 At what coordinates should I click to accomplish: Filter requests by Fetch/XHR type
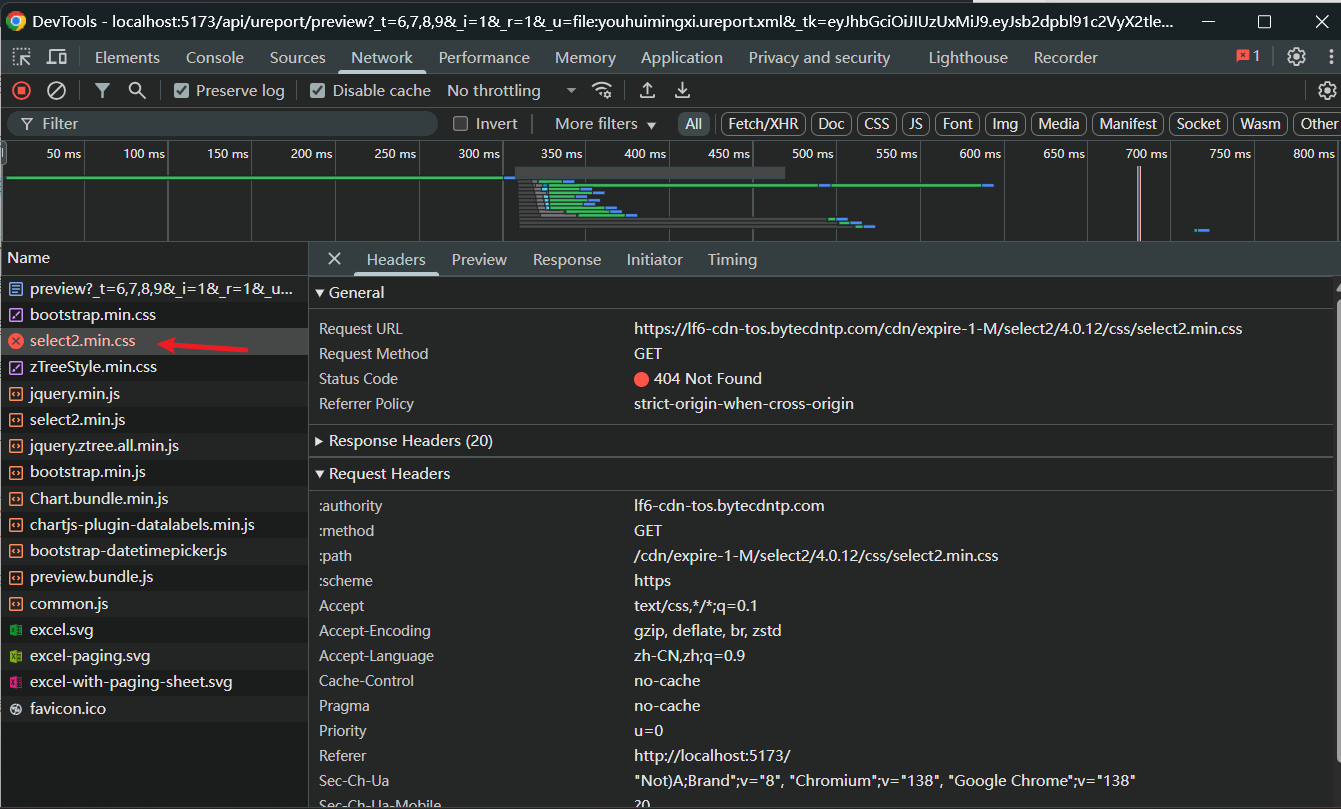point(763,124)
